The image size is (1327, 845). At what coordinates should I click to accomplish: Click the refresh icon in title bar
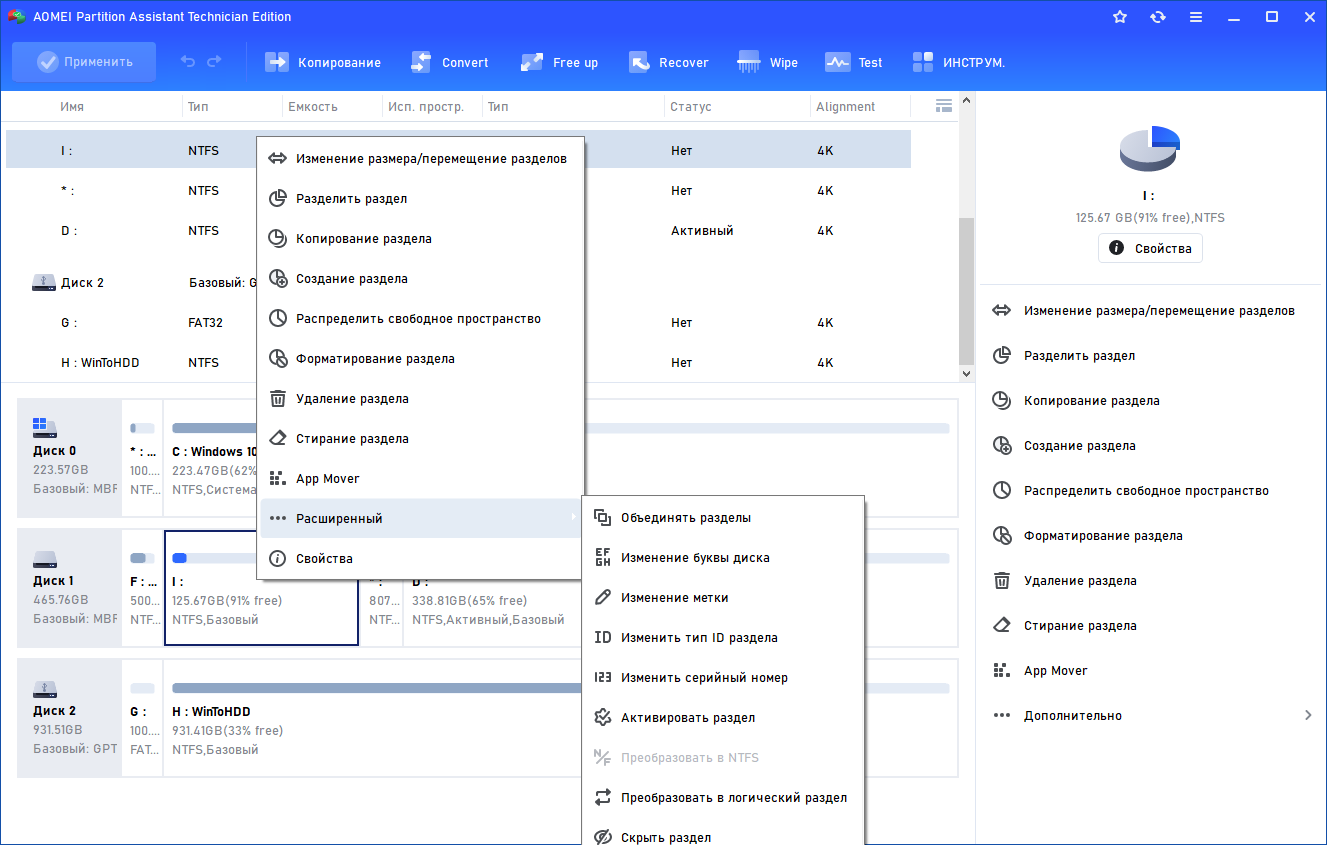click(1158, 17)
